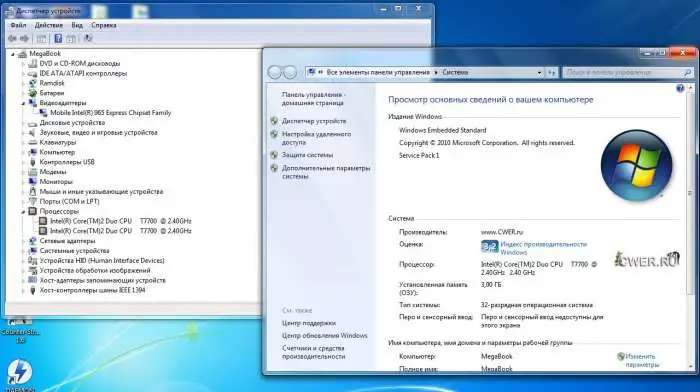Open the Вид menu in Device Manager
This screenshot has height=392, width=700.
click(77, 25)
